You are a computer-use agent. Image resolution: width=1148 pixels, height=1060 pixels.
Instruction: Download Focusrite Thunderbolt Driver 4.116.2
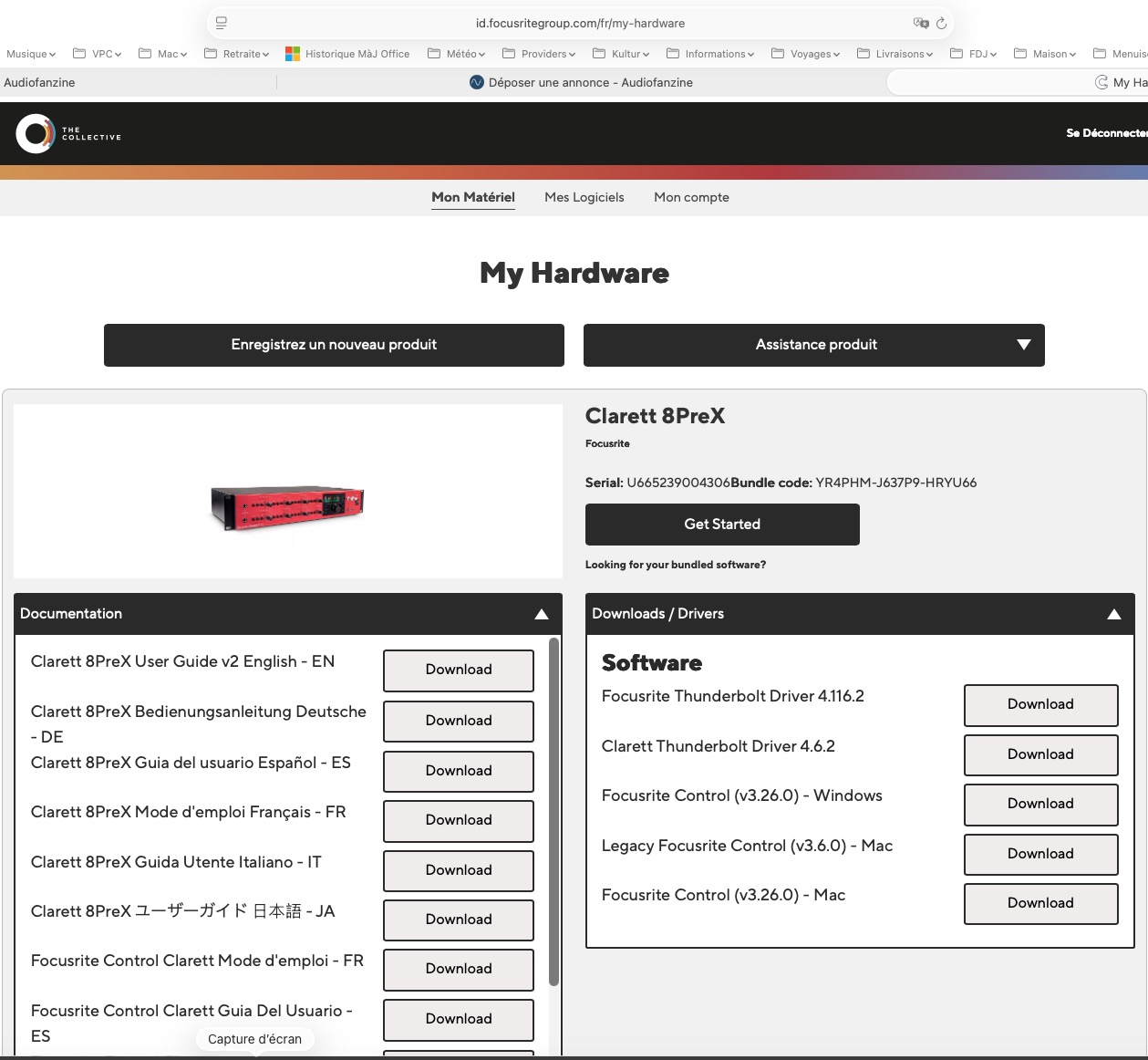pyautogui.click(x=1041, y=705)
